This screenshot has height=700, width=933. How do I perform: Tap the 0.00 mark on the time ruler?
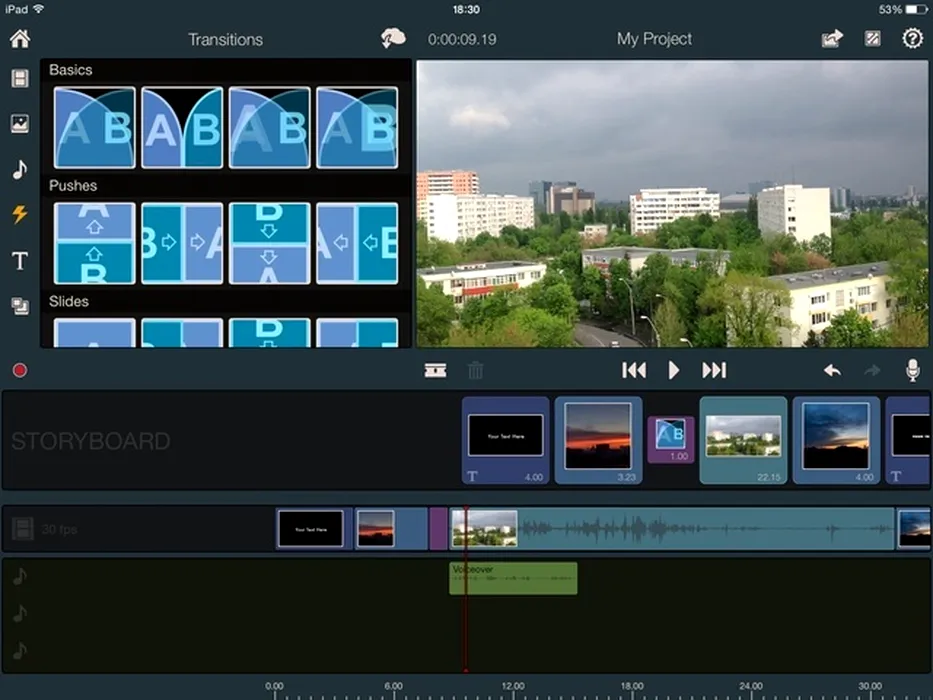point(274,686)
